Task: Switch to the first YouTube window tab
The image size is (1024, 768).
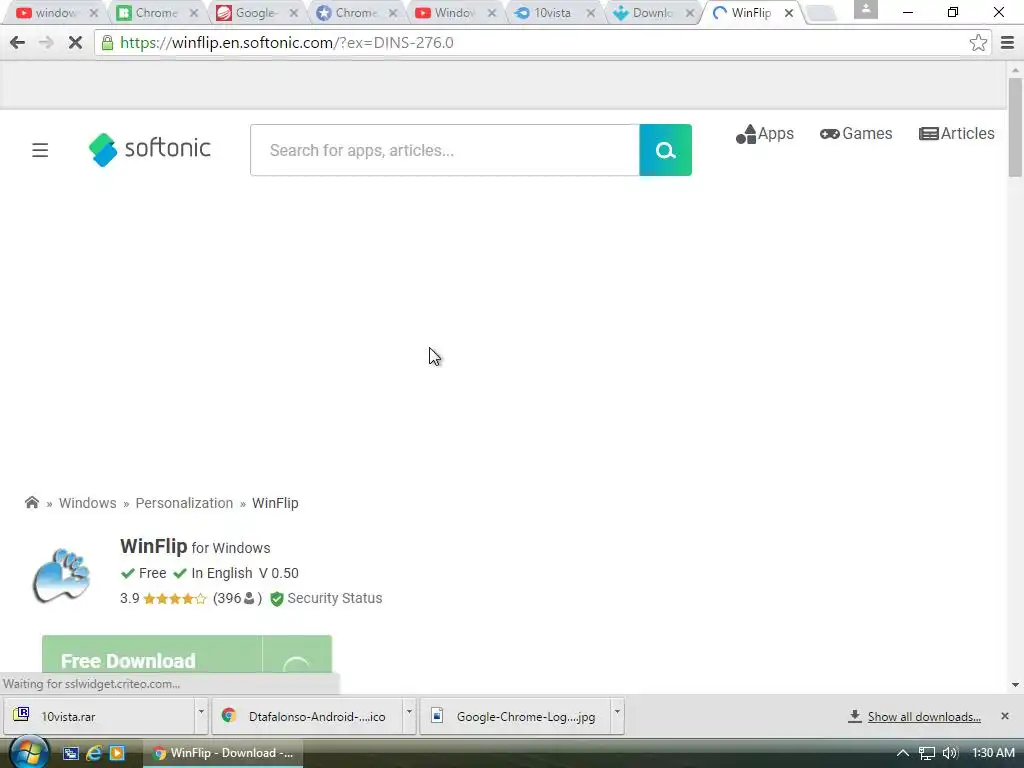Action: pos(56,13)
